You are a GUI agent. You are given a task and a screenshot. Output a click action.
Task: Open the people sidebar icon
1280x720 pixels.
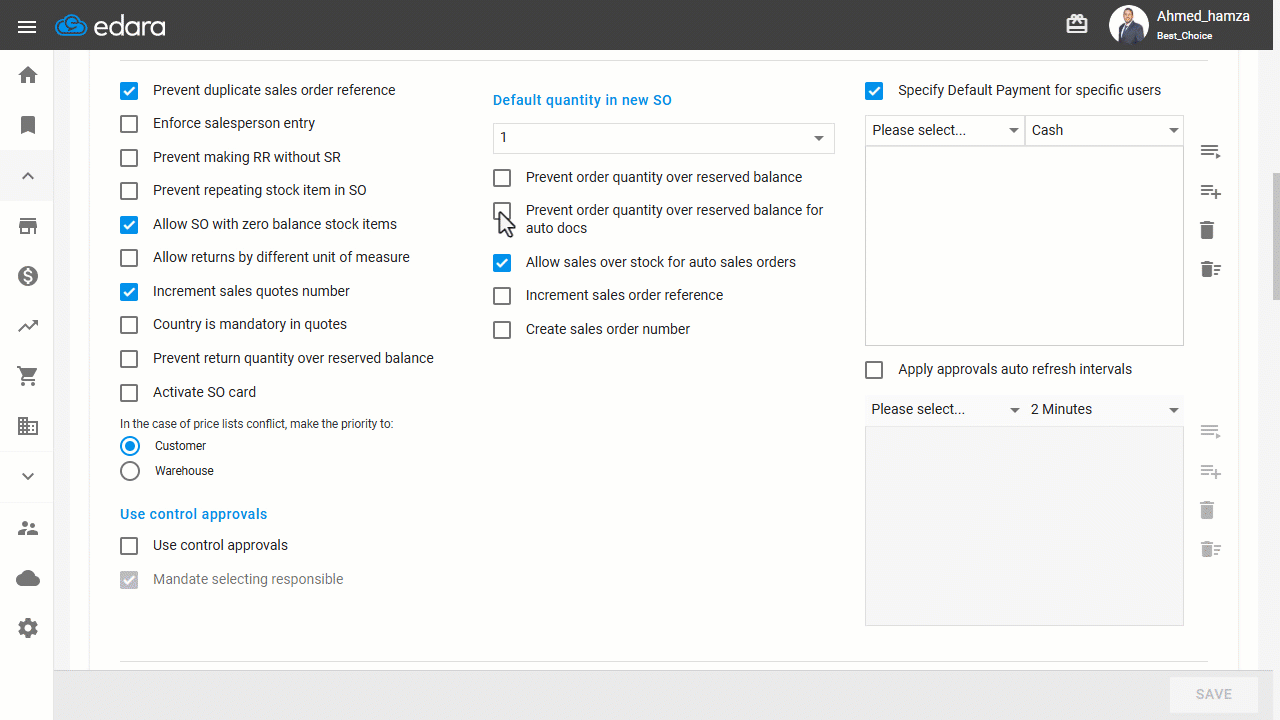(28, 528)
